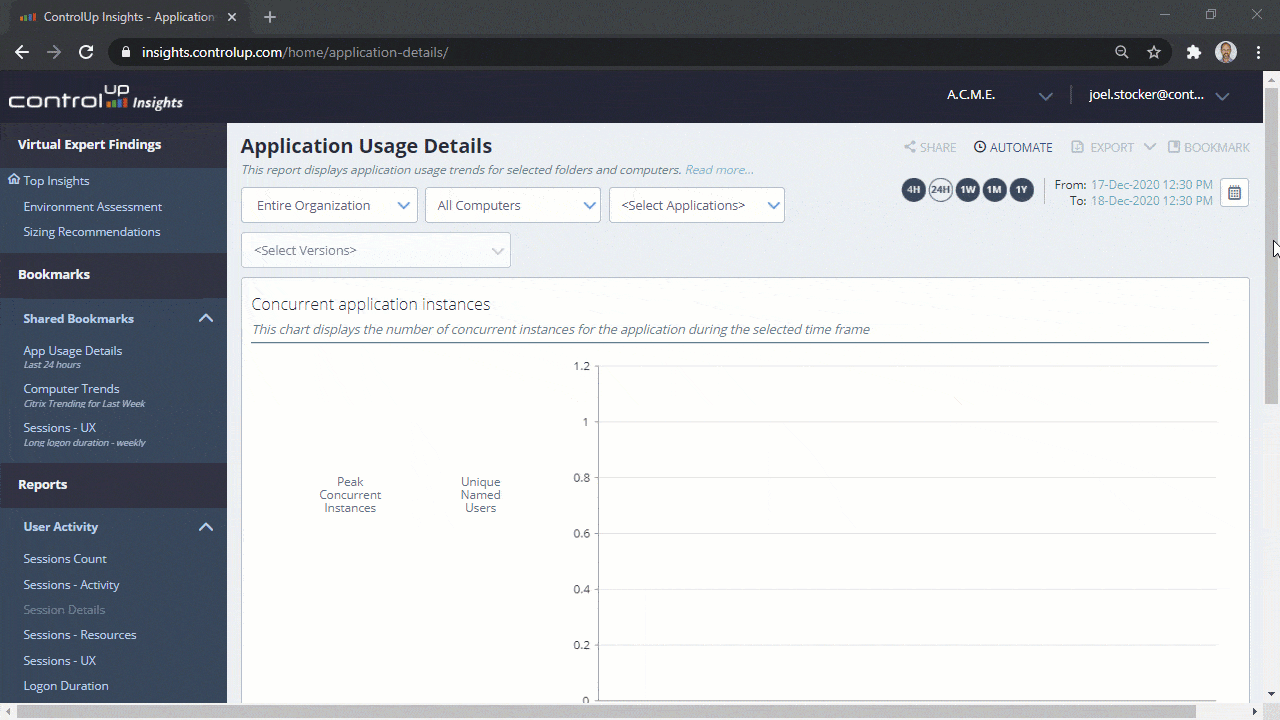The image size is (1280, 720).
Task: Click the page vertical scrollbar thumb
Action: point(1271,245)
